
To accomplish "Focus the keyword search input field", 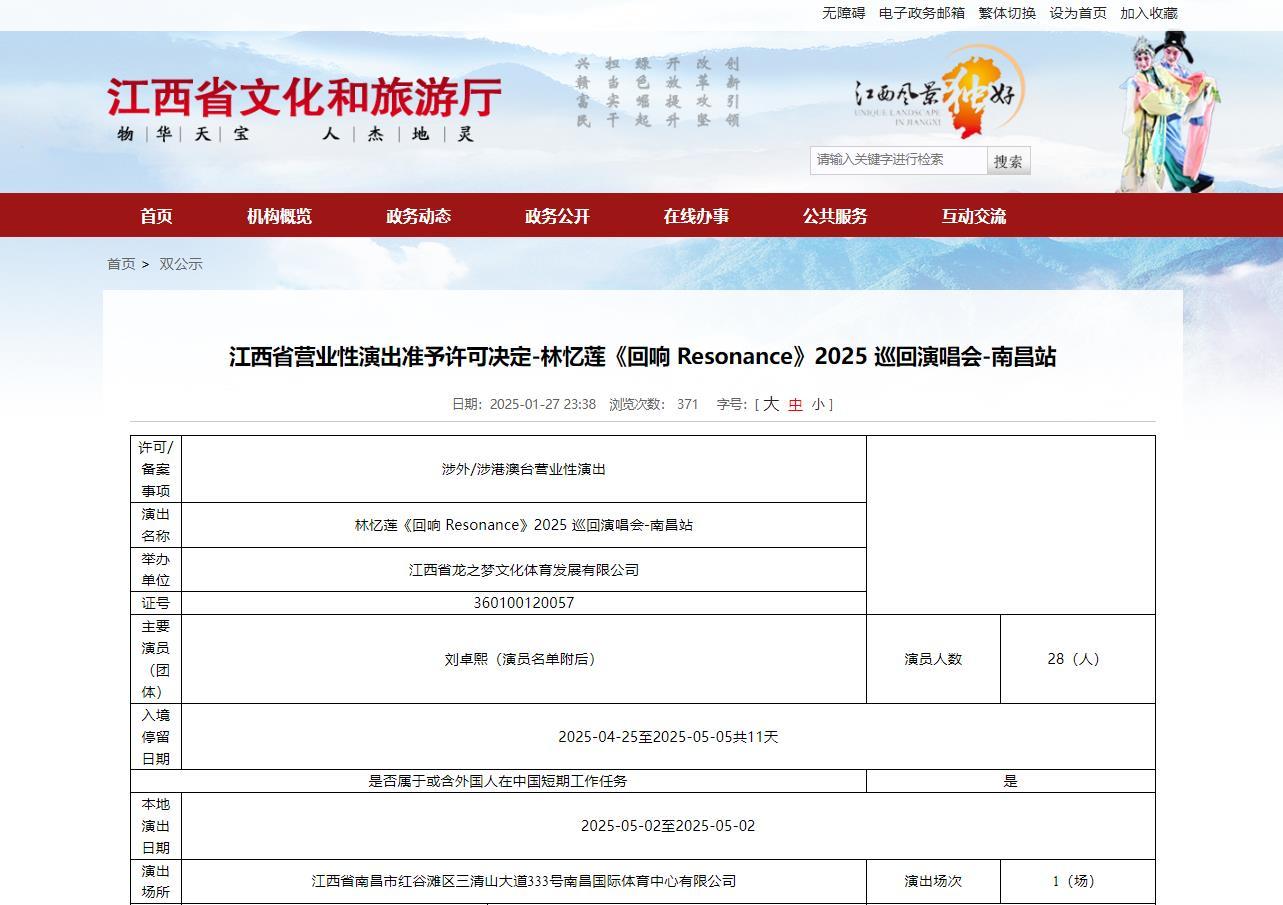I will pos(898,160).
